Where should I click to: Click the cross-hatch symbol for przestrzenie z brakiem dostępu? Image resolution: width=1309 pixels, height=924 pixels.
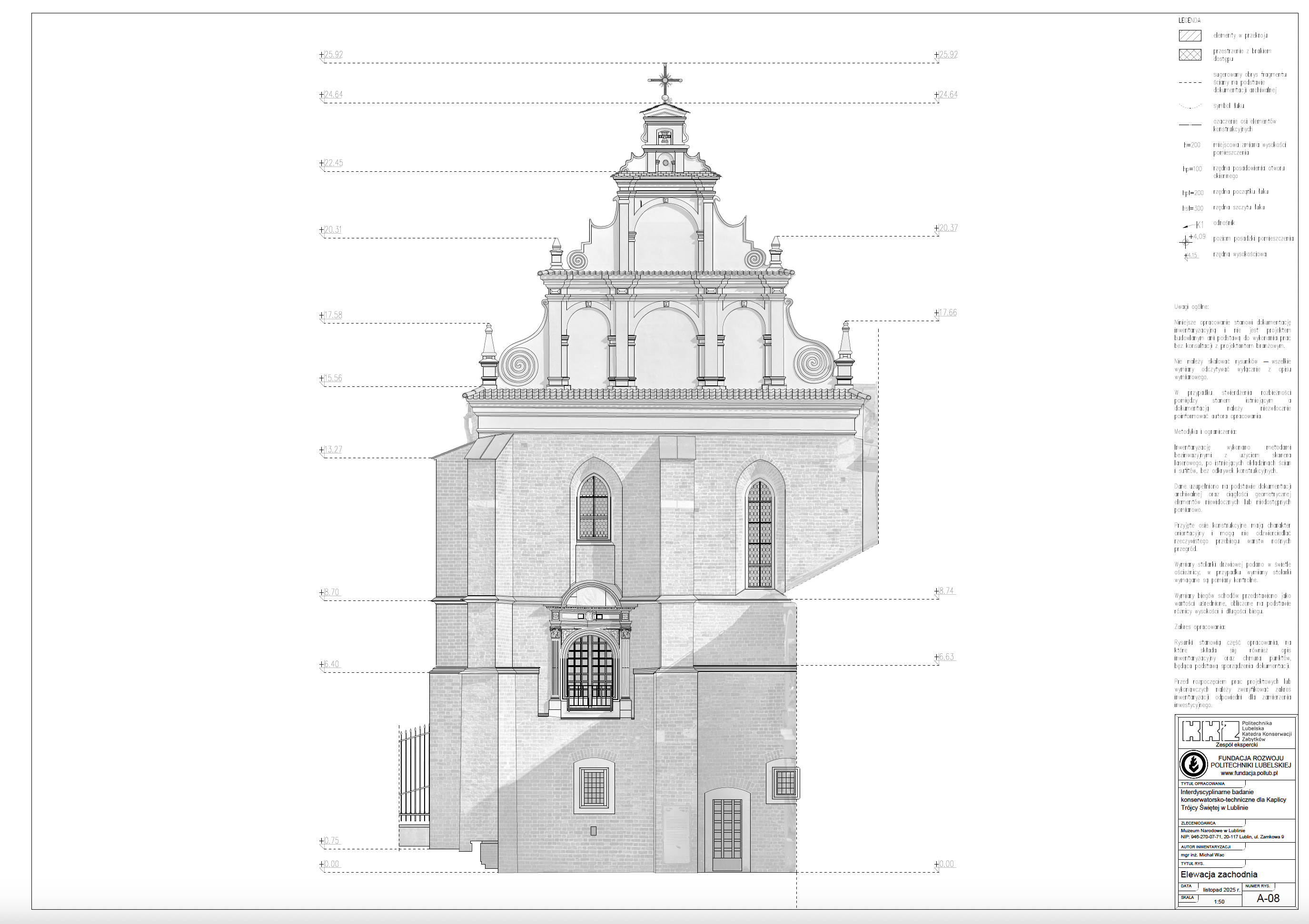(x=1190, y=55)
